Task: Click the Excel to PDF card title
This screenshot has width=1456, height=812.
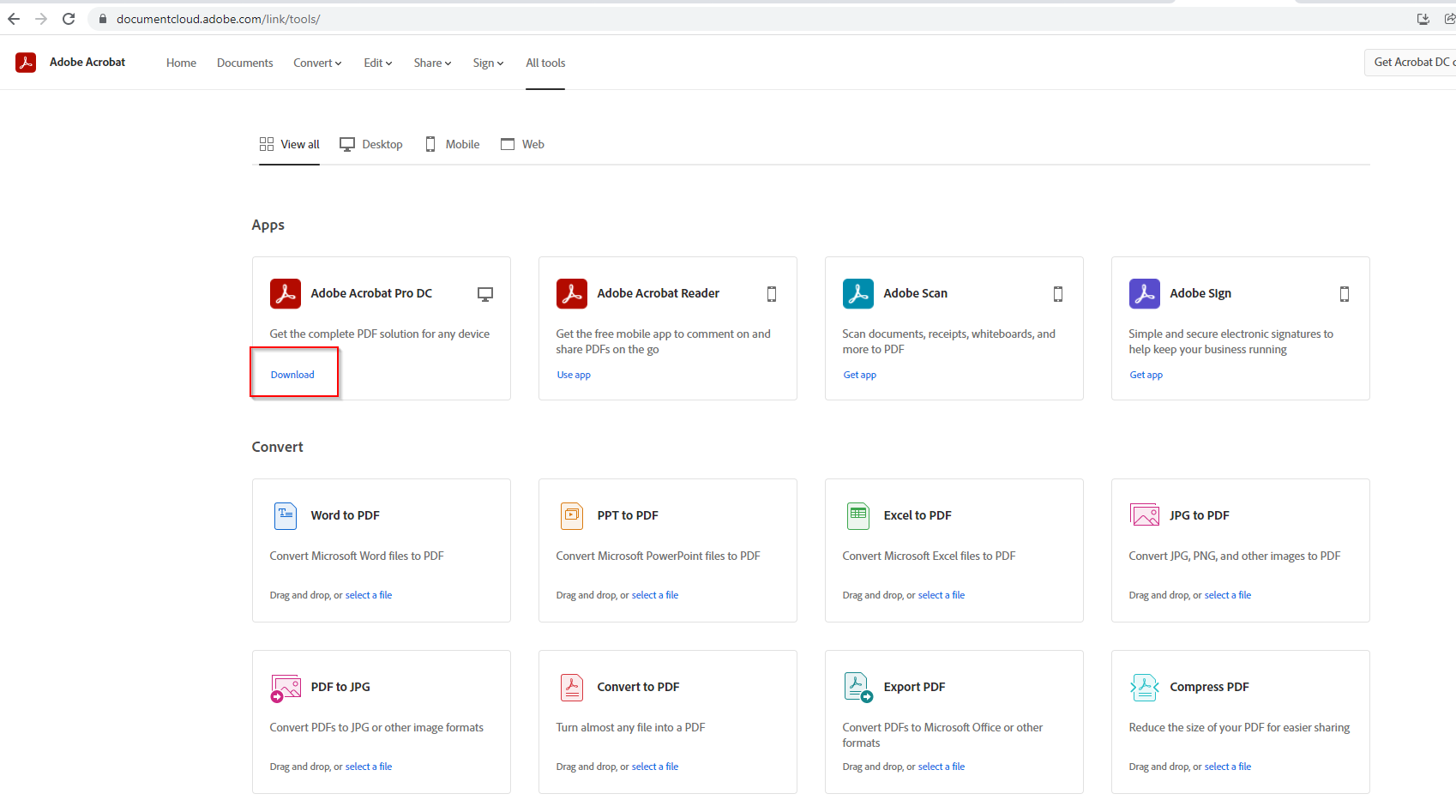Action: click(x=918, y=515)
